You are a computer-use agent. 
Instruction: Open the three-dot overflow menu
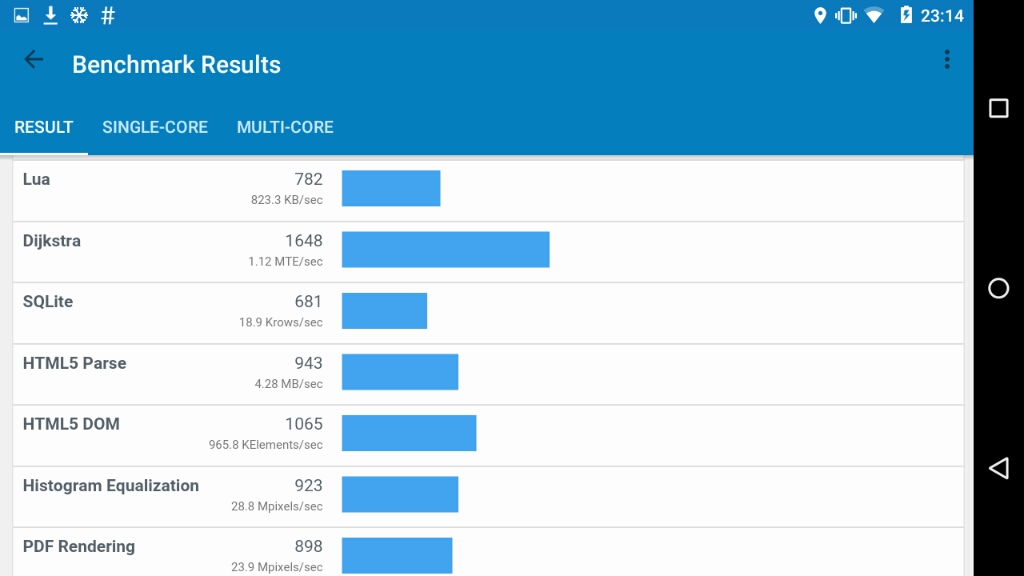click(946, 60)
